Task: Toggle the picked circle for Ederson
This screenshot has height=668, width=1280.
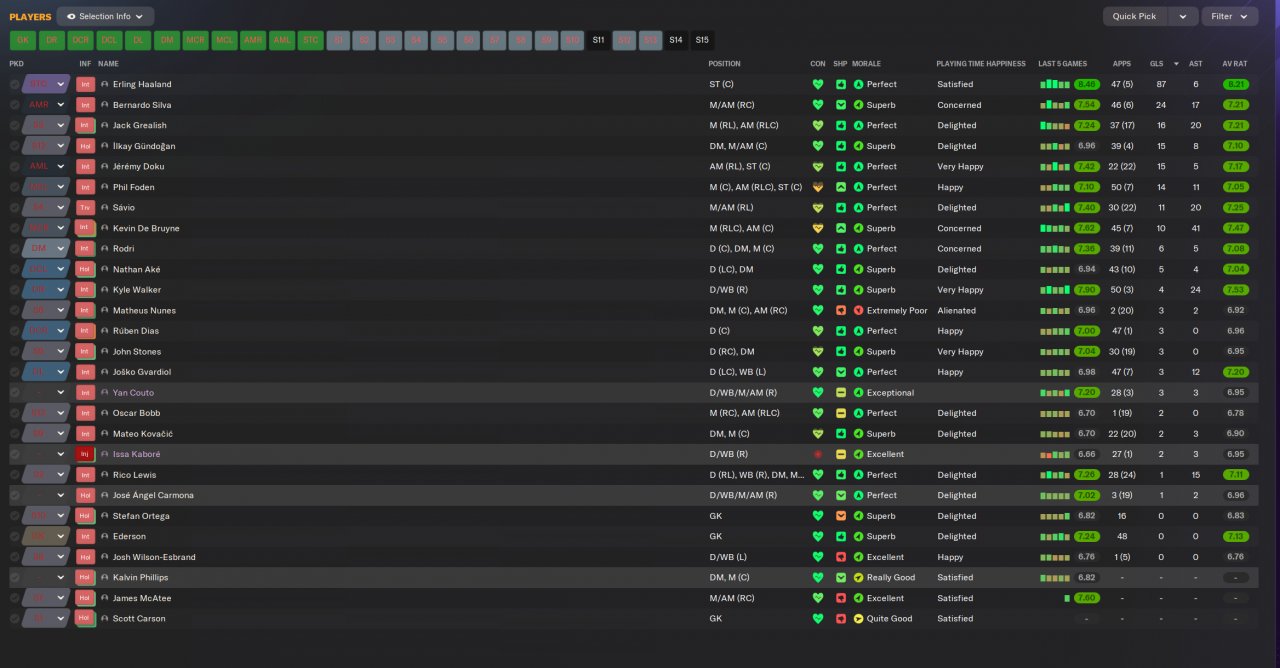Action: coord(15,536)
